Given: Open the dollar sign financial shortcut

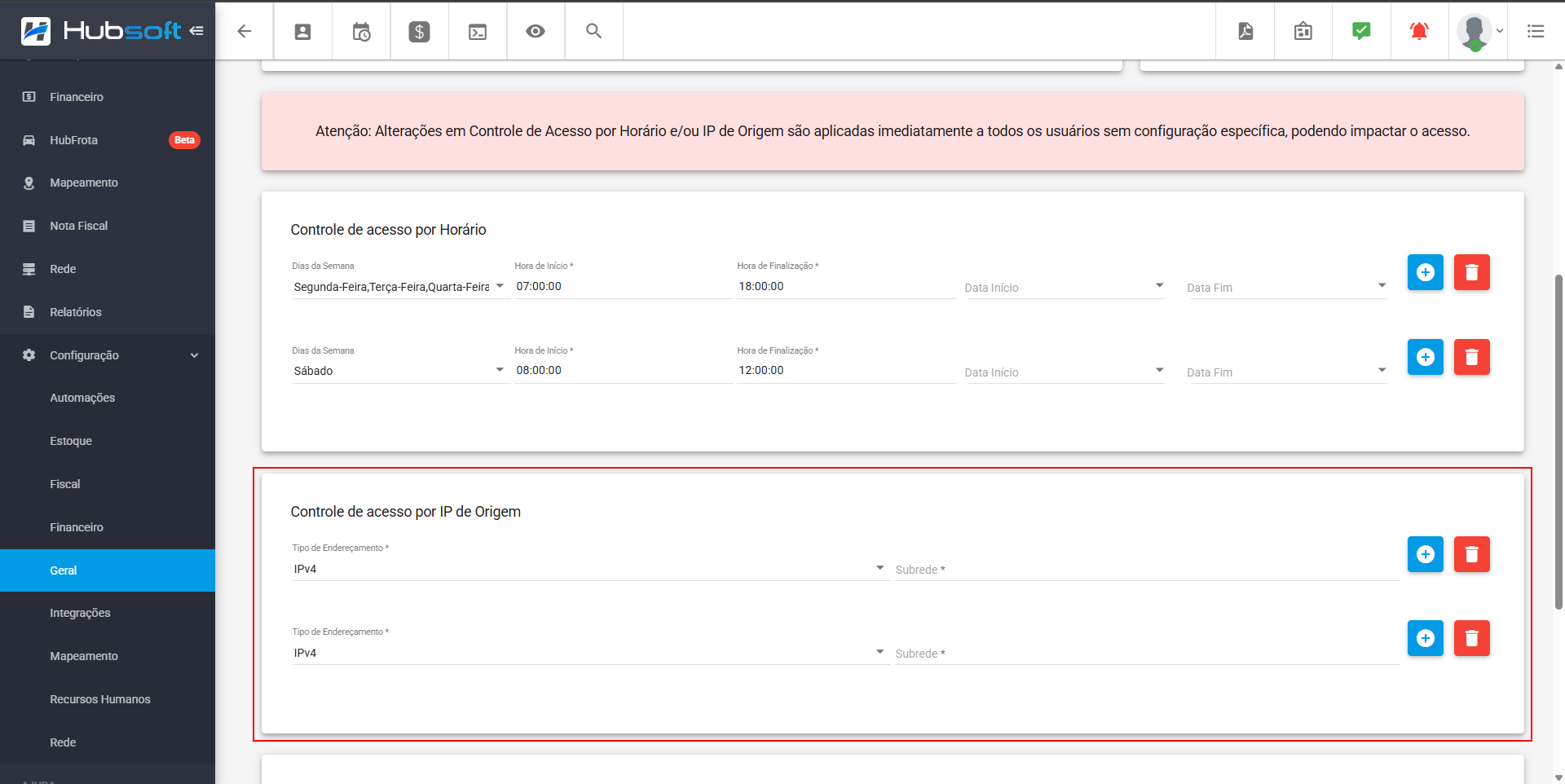Looking at the screenshot, I should pos(419,31).
